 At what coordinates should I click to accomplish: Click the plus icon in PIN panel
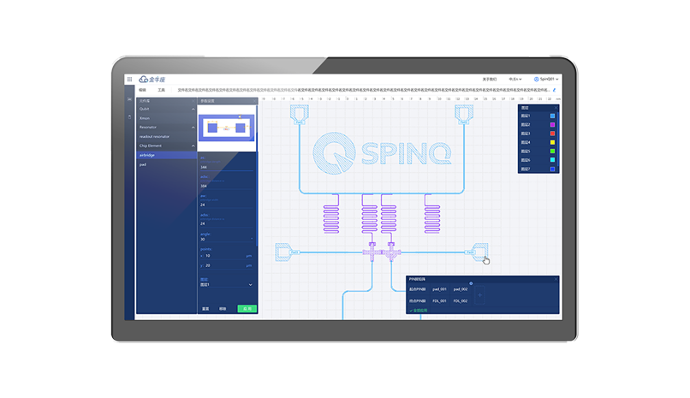(x=480, y=295)
